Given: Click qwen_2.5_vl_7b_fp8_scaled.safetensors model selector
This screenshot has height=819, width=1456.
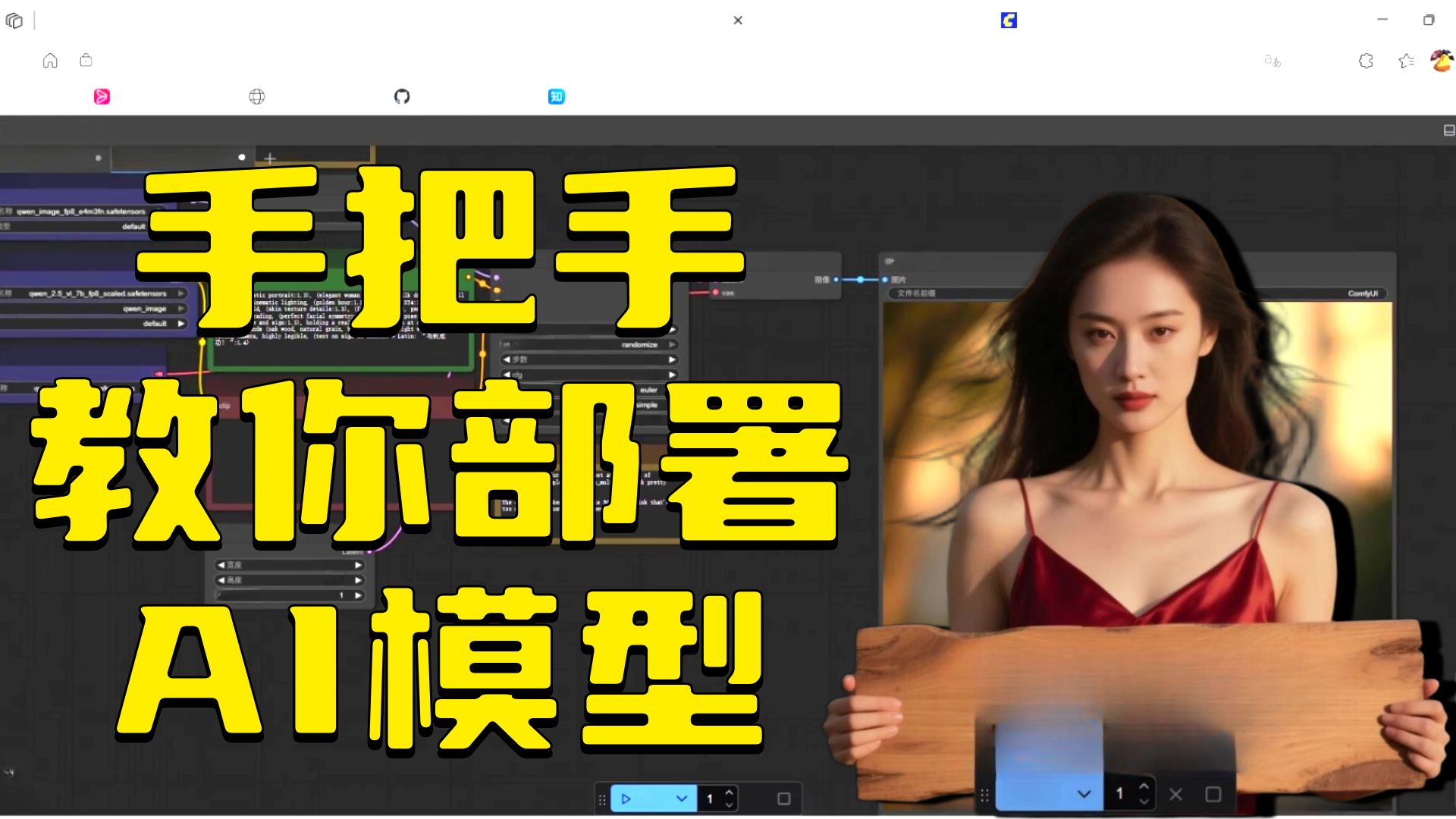Looking at the screenshot, I should pyautogui.click(x=99, y=293).
